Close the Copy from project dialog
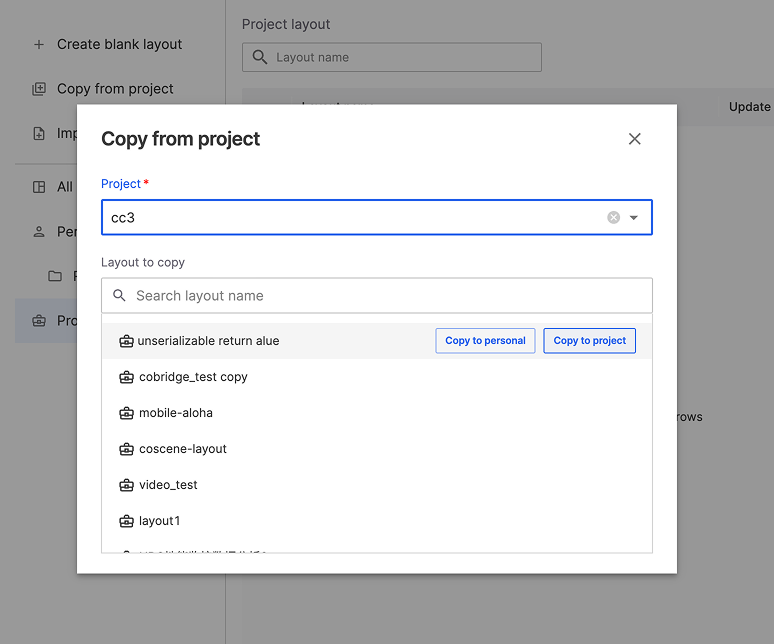Viewport: 774px width, 644px height. tap(634, 139)
